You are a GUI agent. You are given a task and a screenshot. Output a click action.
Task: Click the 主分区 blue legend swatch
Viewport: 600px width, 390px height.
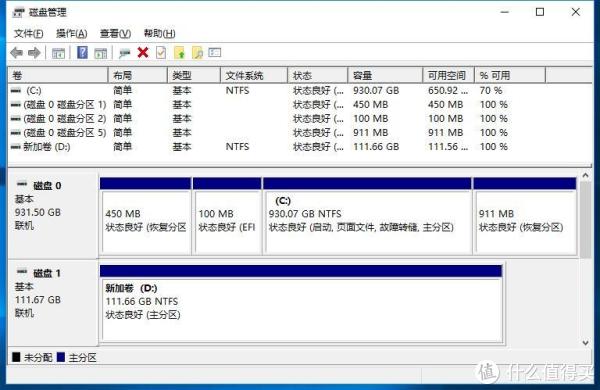(x=60, y=357)
